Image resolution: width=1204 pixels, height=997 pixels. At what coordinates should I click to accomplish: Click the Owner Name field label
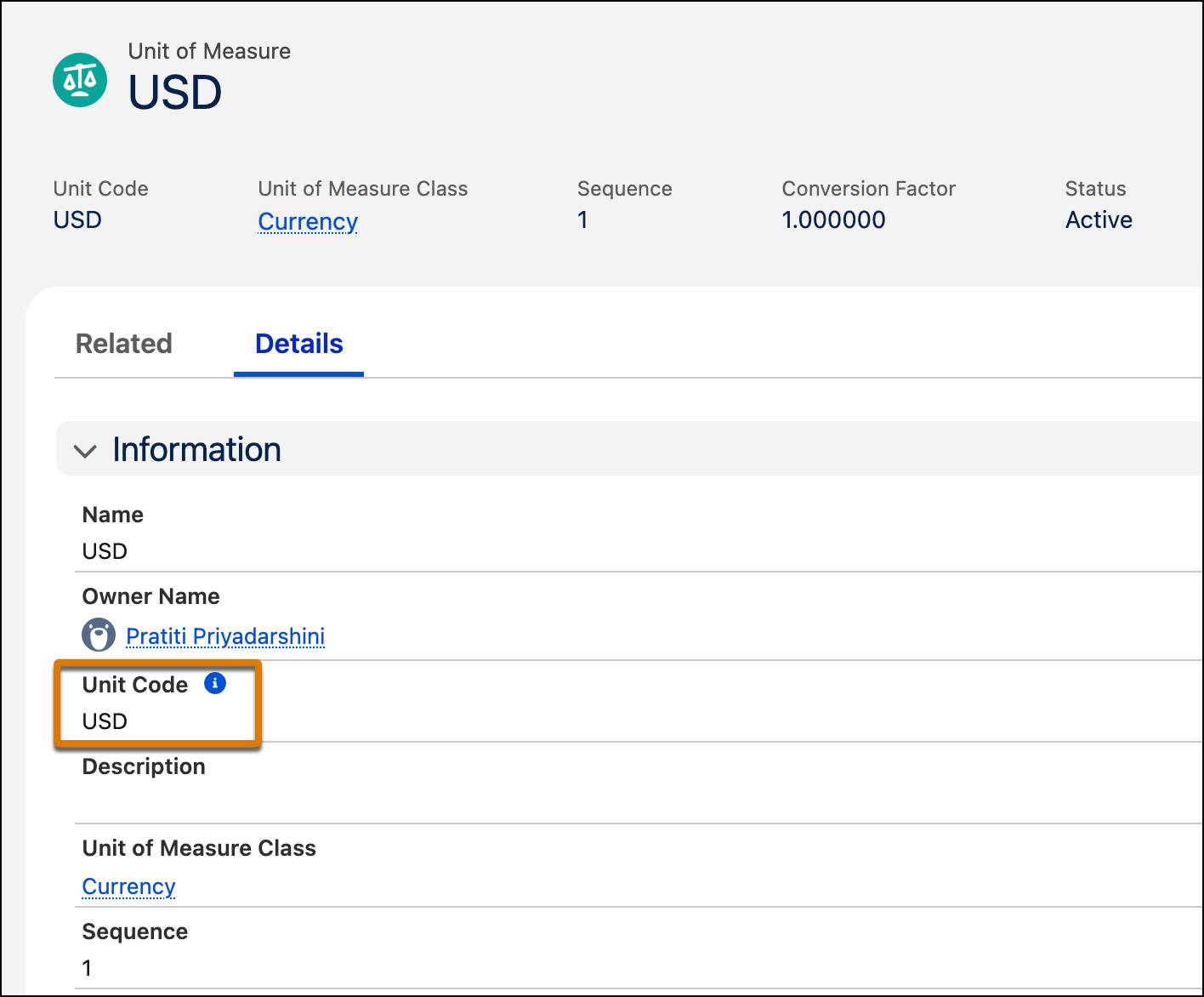(x=150, y=596)
